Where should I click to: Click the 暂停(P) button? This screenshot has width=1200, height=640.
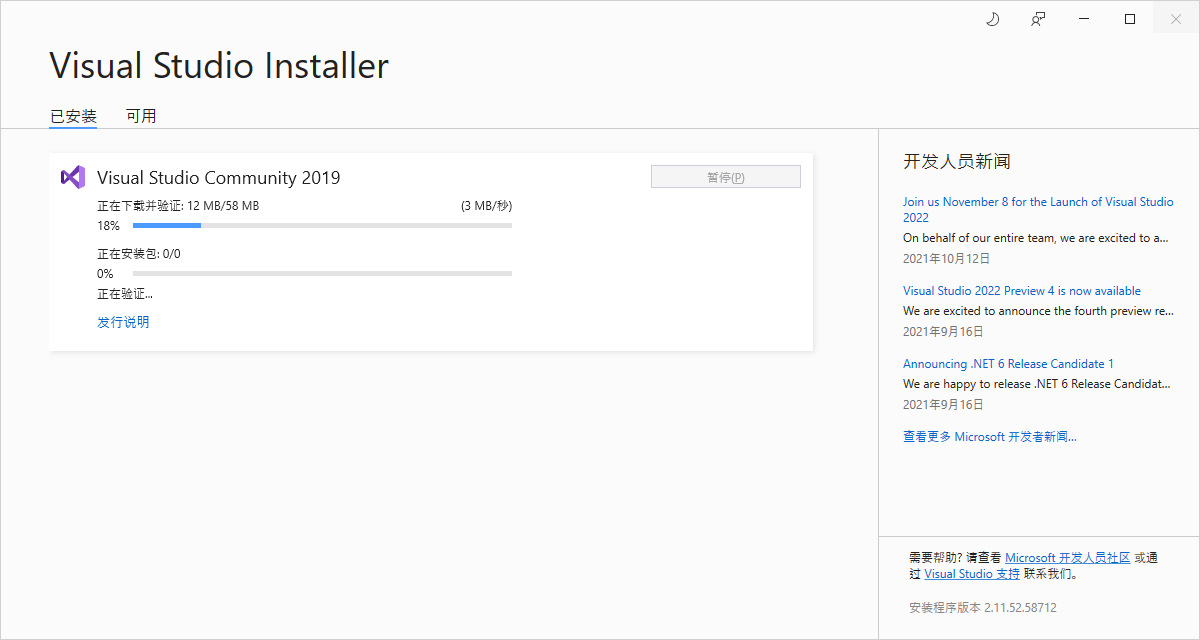[x=726, y=177]
